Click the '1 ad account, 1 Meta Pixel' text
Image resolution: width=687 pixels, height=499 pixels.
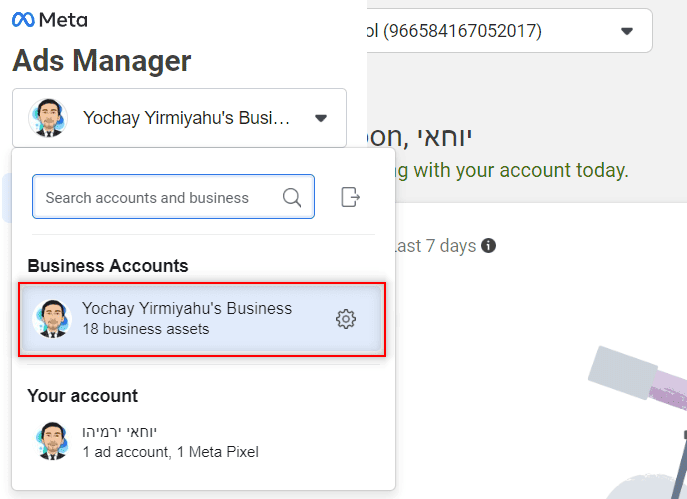pos(171,452)
